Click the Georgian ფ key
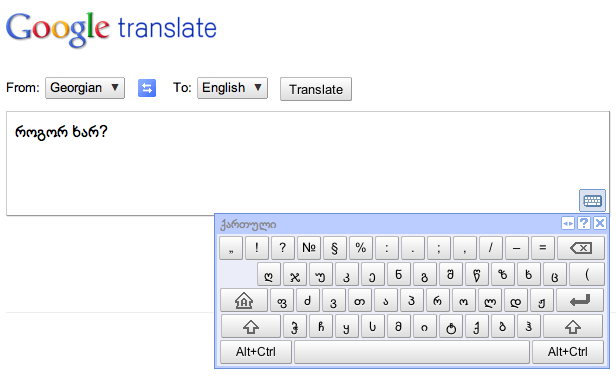 282,301
